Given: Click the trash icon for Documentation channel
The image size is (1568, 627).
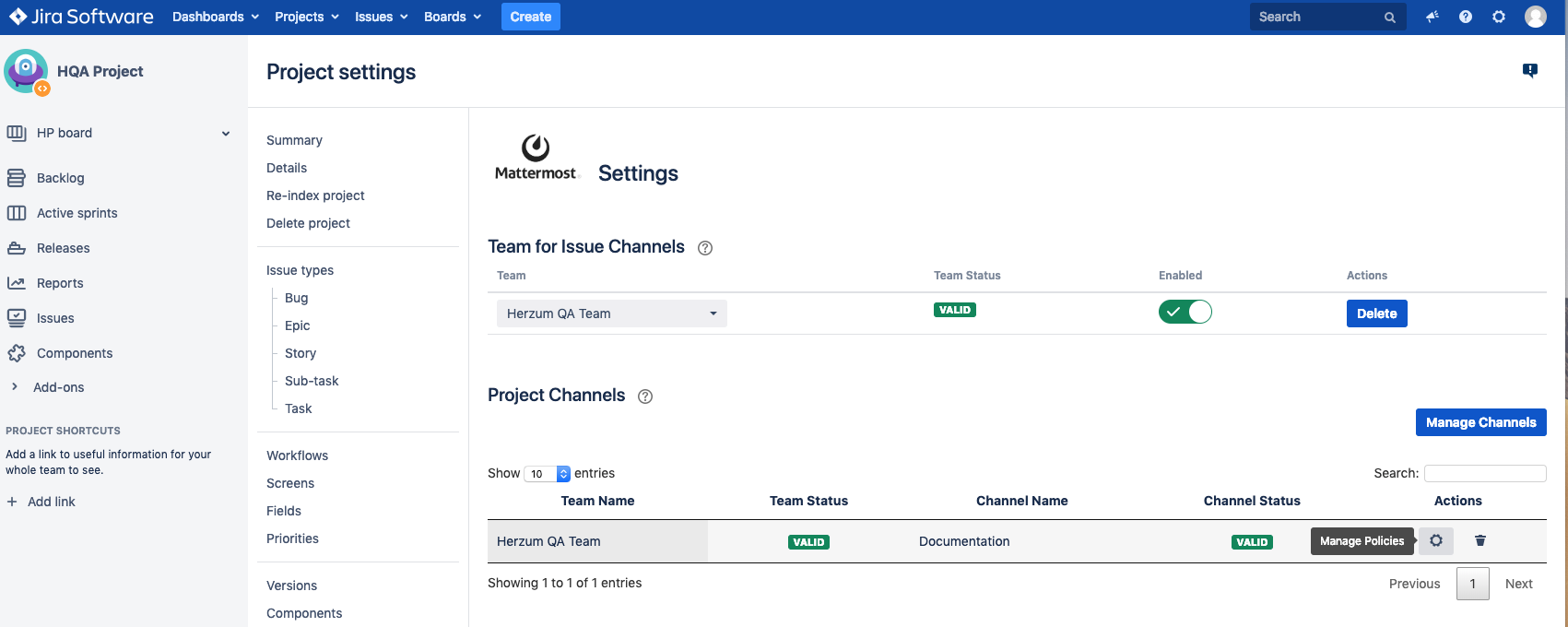Looking at the screenshot, I should click(x=1480, y=541).
